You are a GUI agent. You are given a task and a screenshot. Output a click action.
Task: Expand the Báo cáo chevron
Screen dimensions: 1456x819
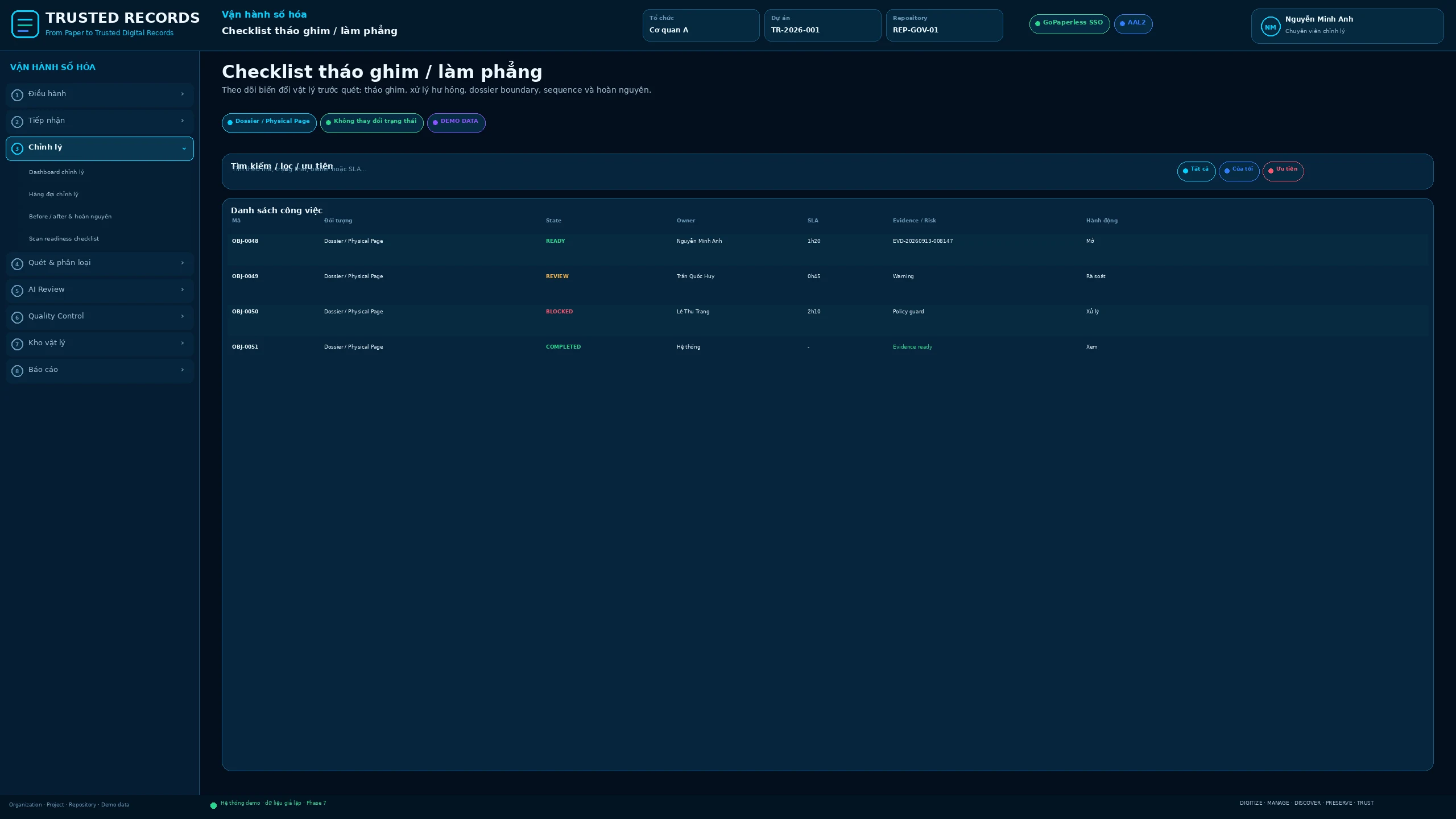pyautogui.click(x=183, y=370)
